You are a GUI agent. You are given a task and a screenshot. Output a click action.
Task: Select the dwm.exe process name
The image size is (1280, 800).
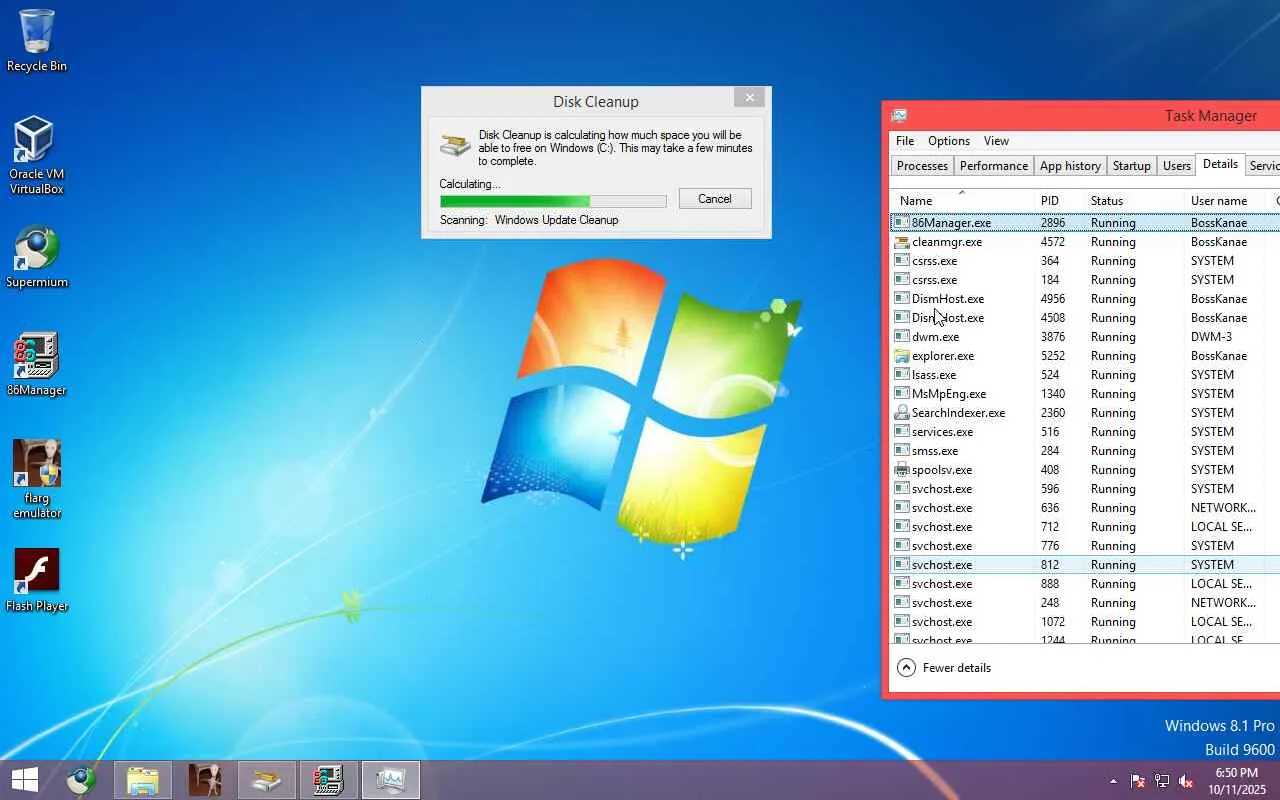tap(935, 337)
